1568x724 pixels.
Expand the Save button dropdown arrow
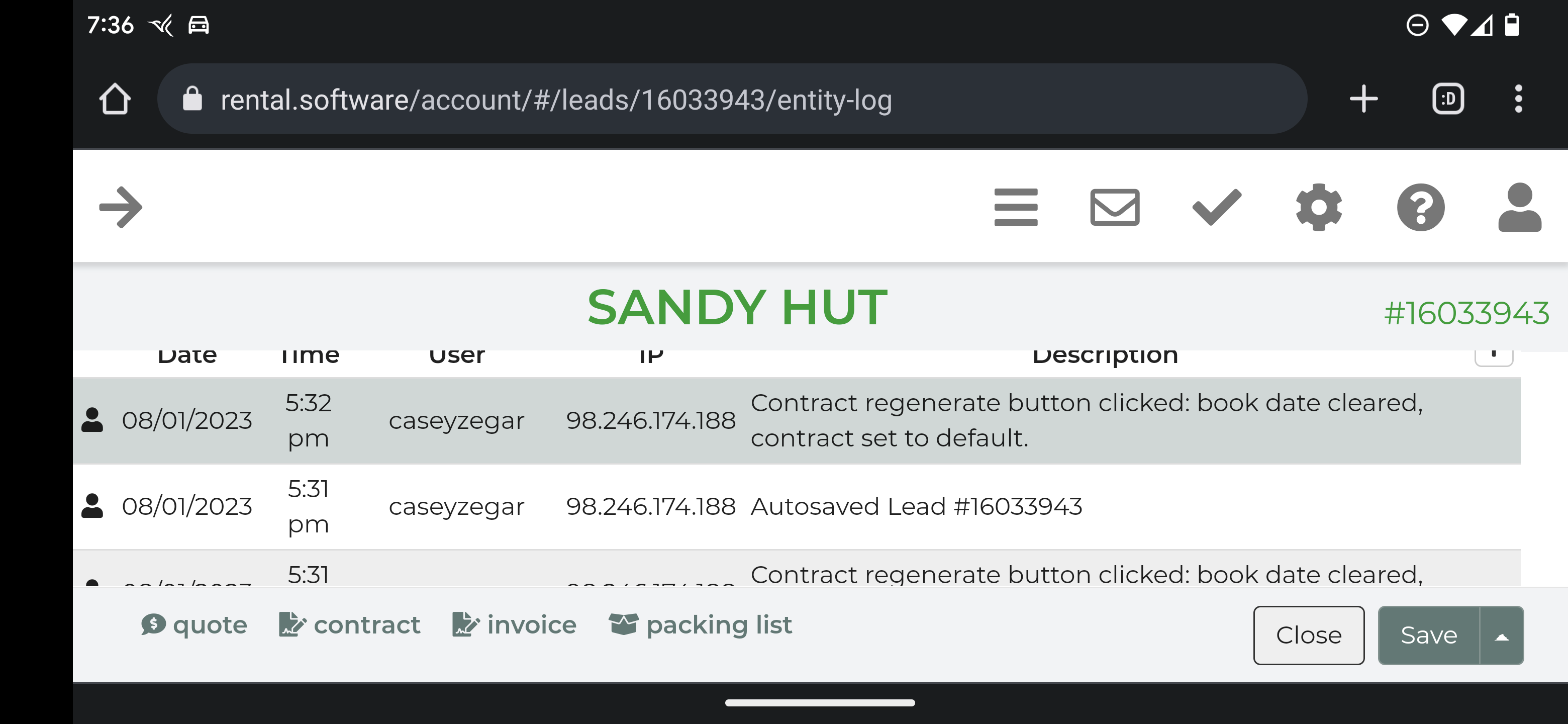[1501, 635]
